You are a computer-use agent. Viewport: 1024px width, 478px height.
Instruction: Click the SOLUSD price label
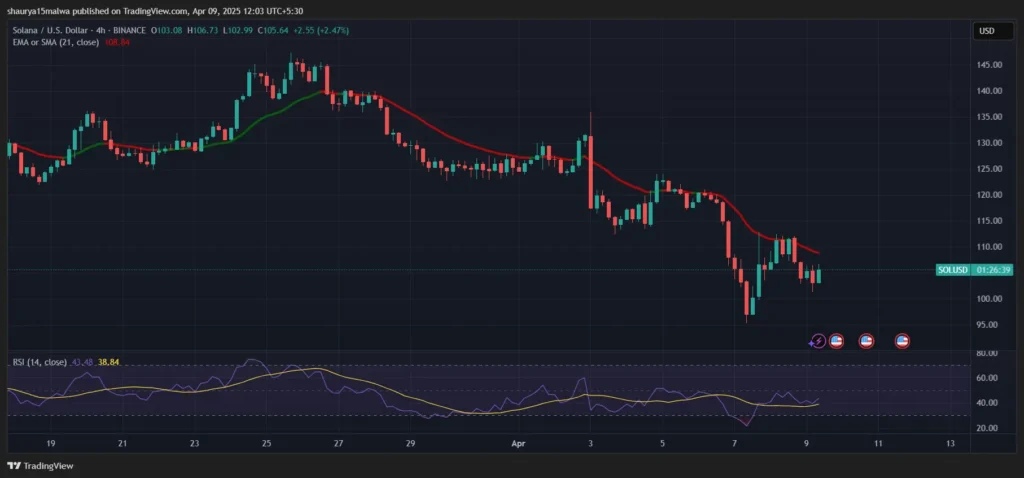tap(953, 270)
